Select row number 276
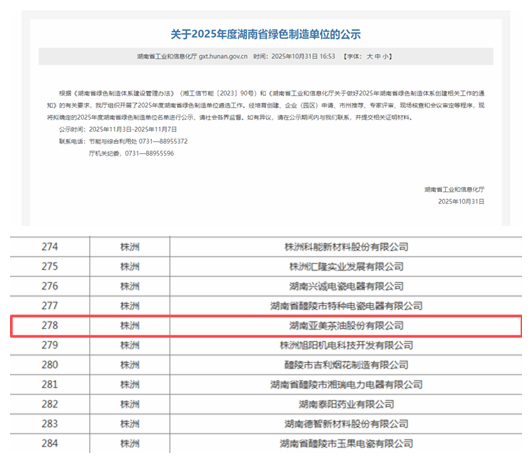Screen dimensions: 532x463 (50, 286)
